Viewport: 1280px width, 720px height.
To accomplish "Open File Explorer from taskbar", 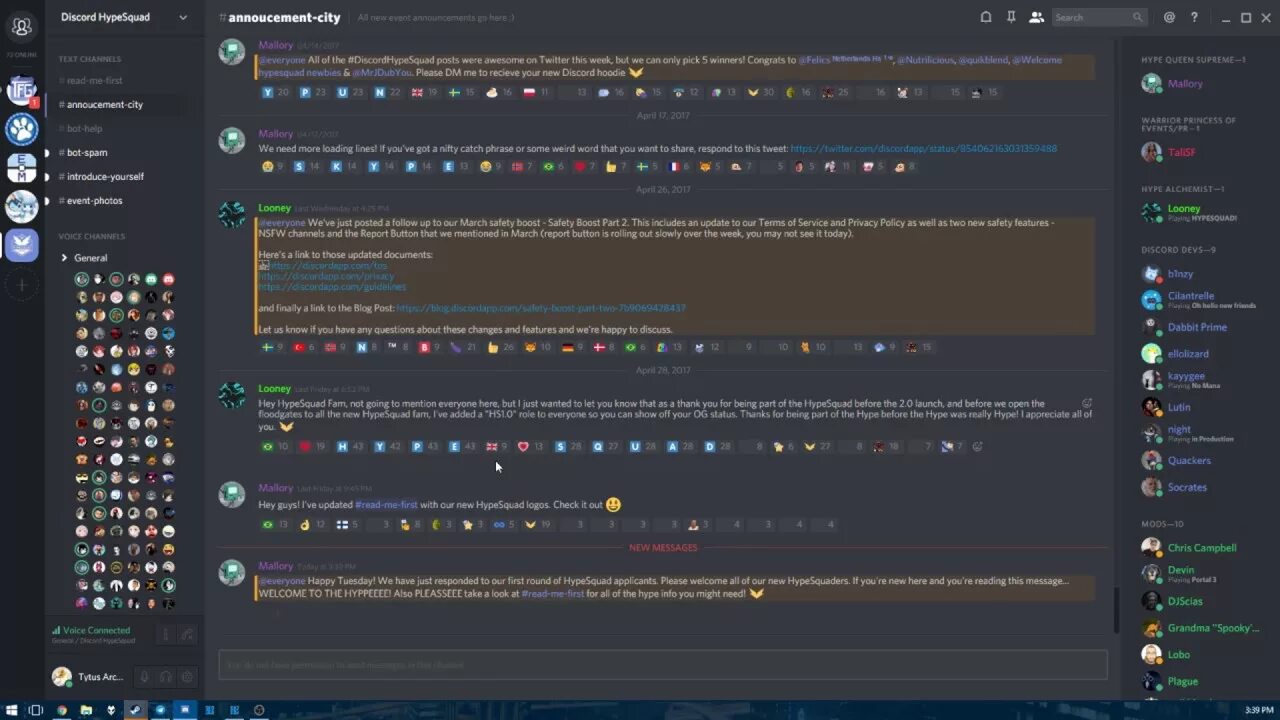I will (86, 710).
